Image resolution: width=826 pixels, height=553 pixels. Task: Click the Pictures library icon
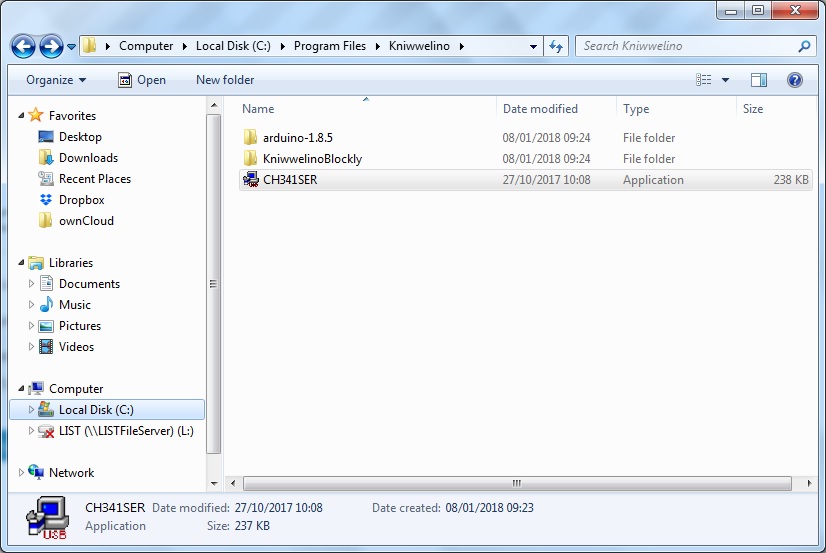tap(46, 326)
